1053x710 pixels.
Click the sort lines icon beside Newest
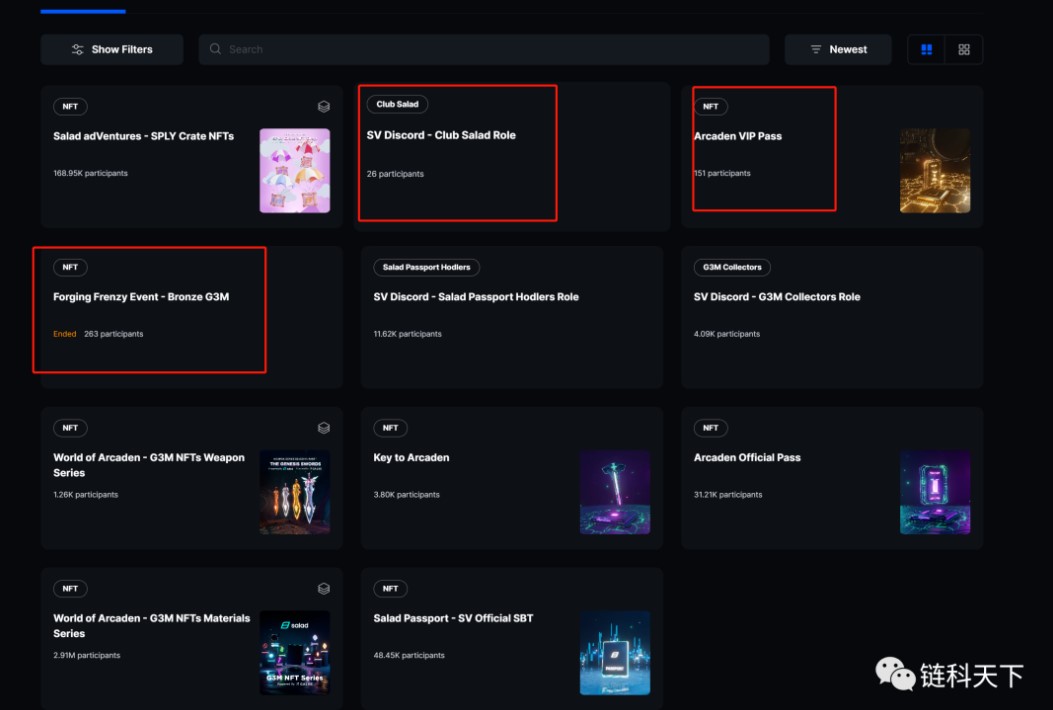click(815, 50)
